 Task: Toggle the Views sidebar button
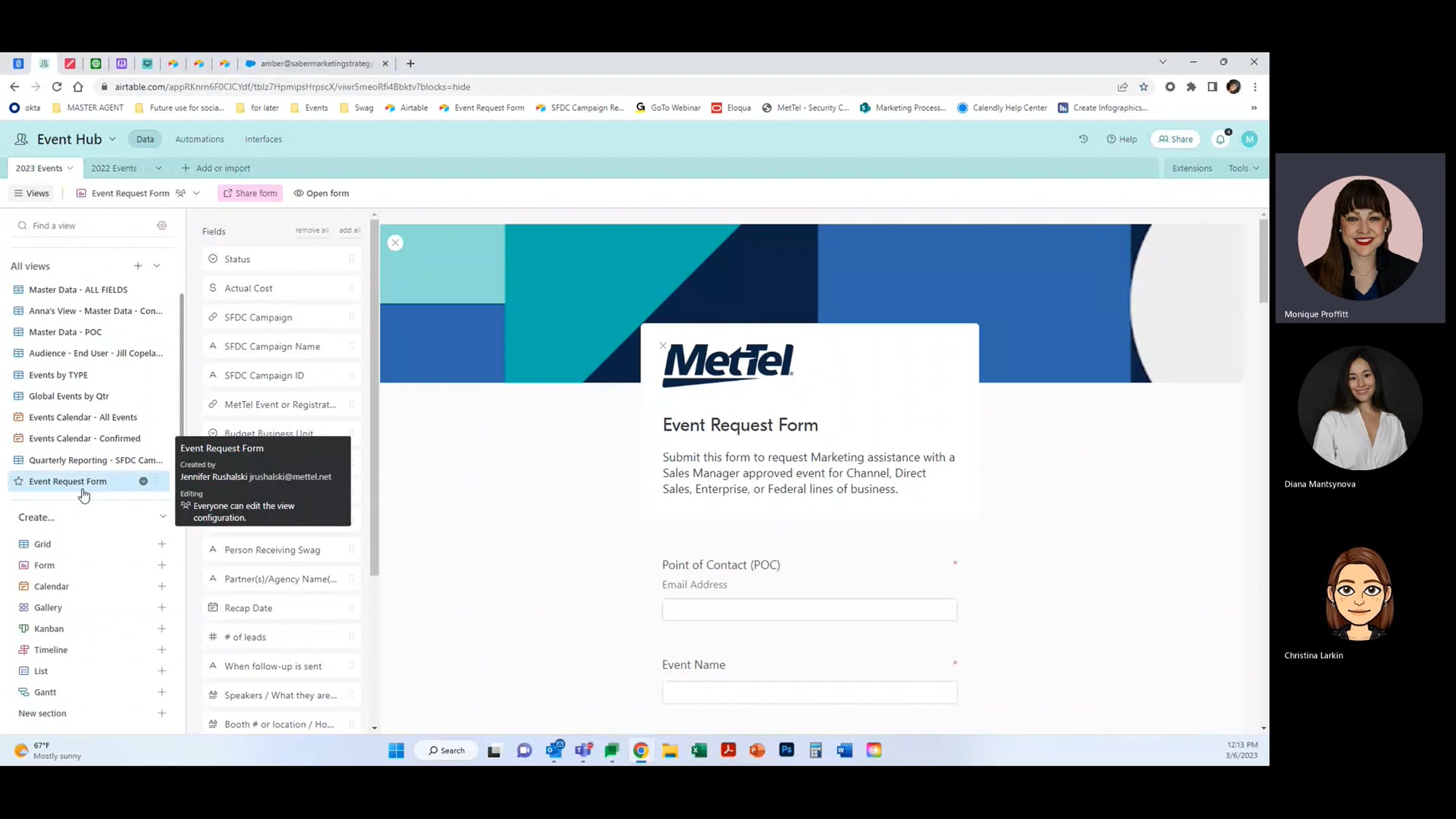coord(32,193)
